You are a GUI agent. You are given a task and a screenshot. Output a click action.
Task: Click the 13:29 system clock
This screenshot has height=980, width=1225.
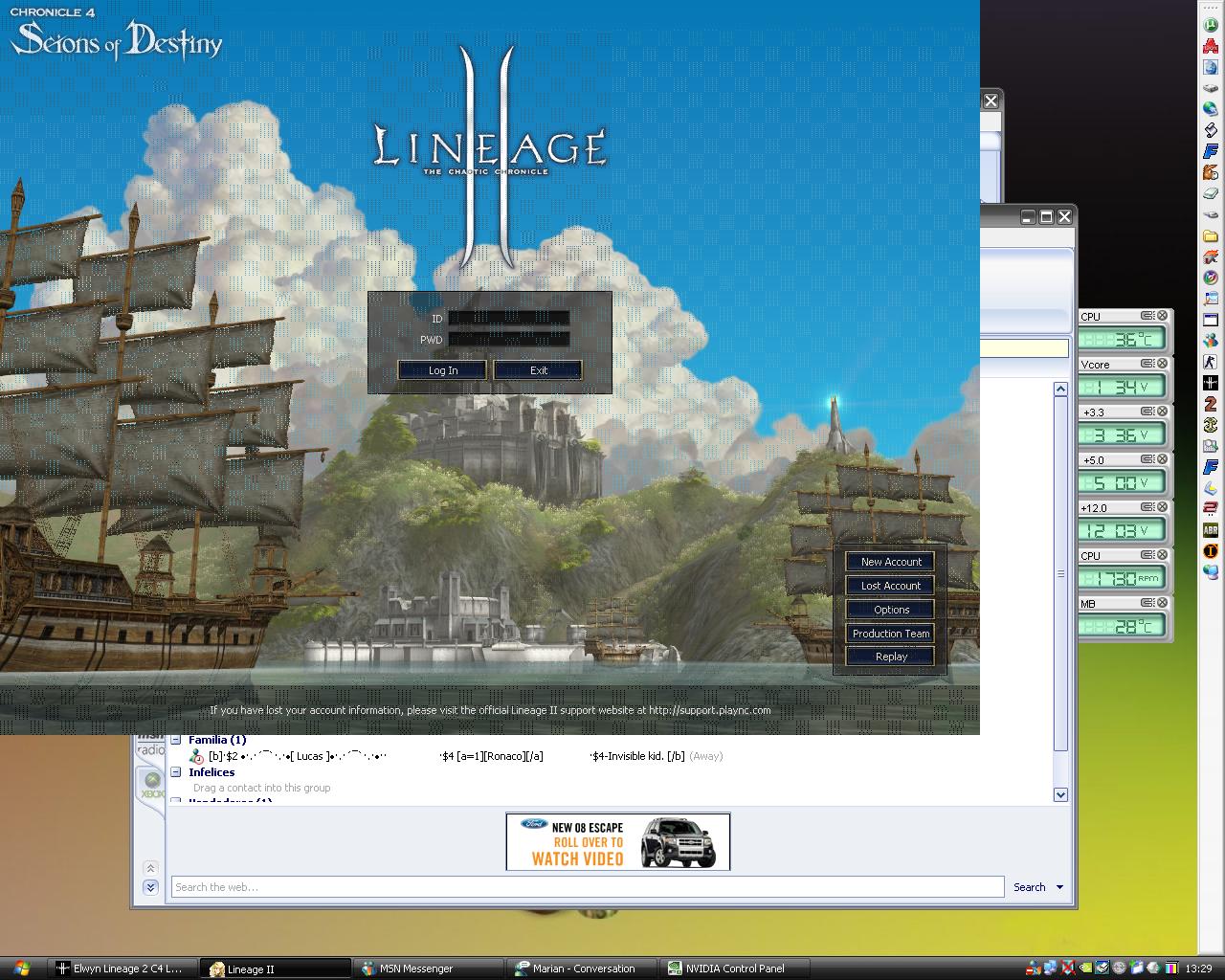pos(1199,969)
